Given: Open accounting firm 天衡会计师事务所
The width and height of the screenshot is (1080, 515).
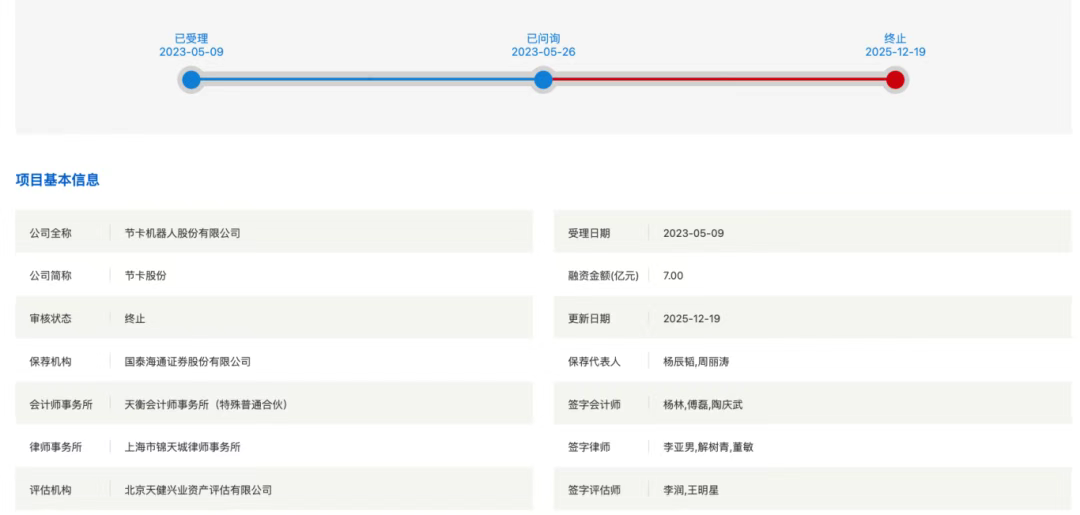Looking at the screenshot, I should click(x=211, y=405).
